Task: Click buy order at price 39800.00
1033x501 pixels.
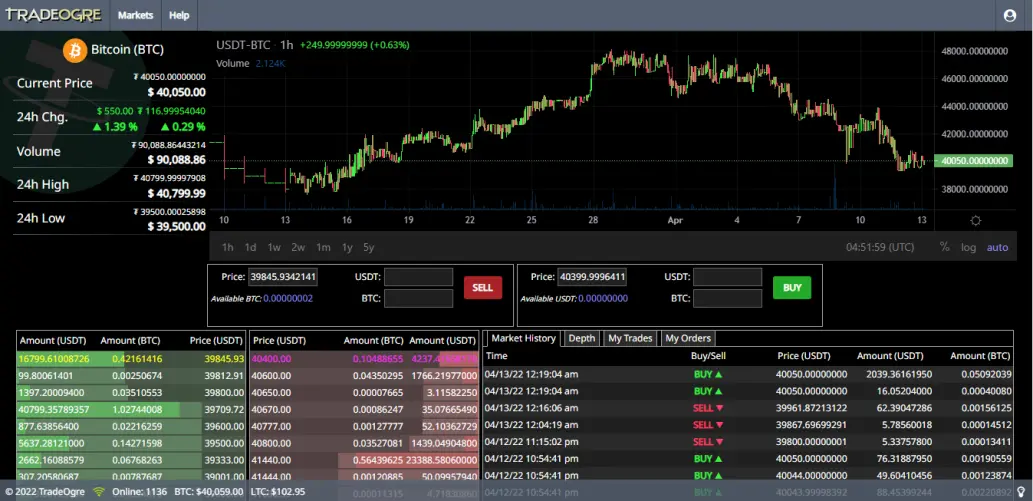Action: 131,392
